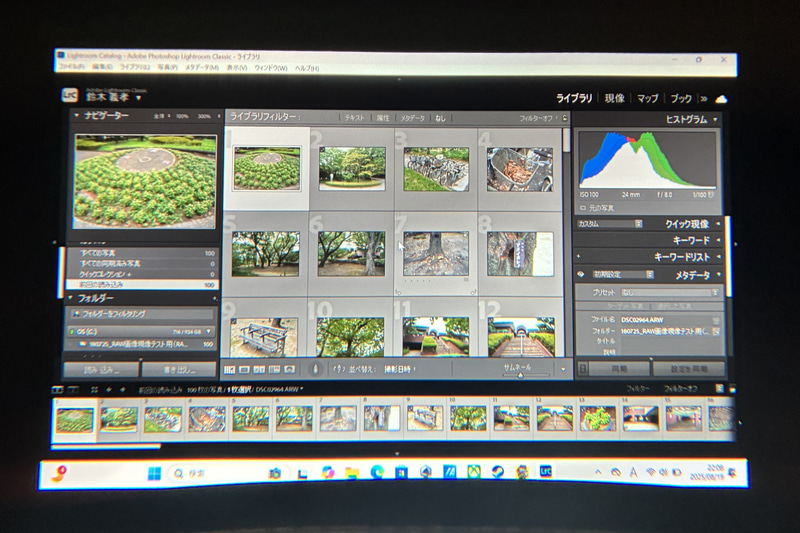Click the Lrc identity plate logo

[70, 95]
